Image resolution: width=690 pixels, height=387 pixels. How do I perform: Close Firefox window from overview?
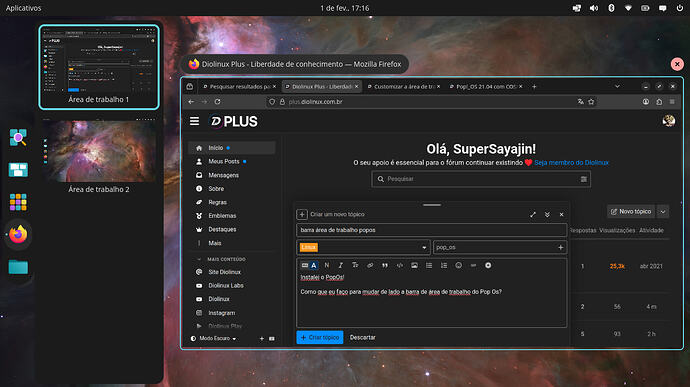(677, 64)
